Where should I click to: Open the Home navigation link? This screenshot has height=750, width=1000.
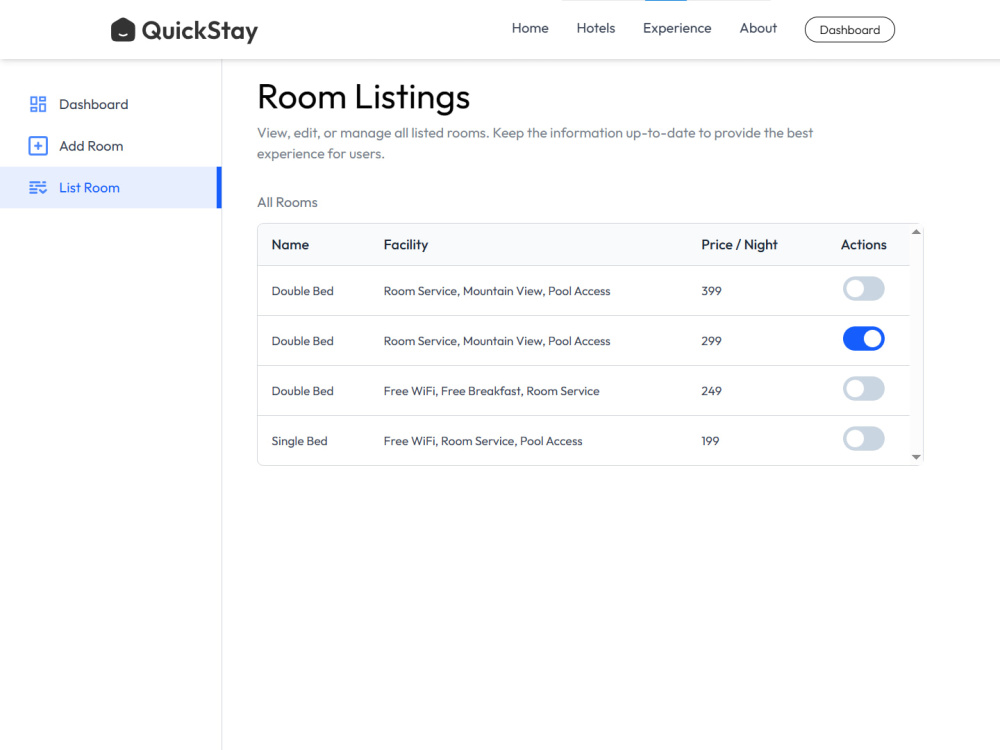pyautogui.click(x=529, y=28)
